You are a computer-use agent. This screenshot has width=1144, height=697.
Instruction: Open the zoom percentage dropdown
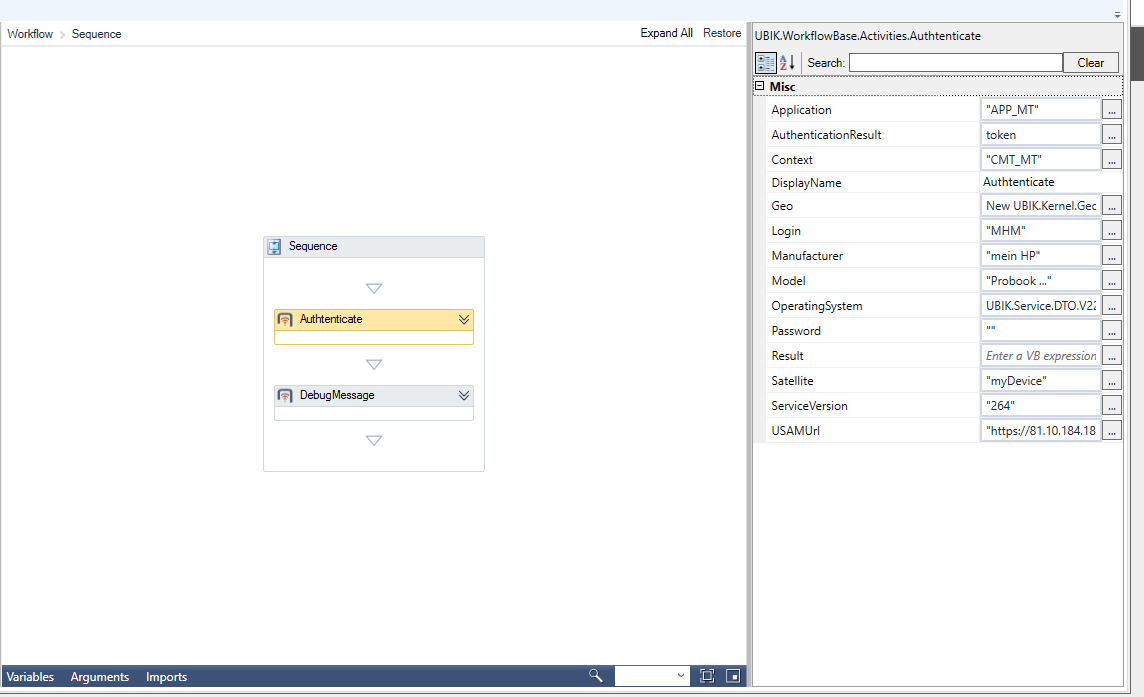click(x=682, y=676)
